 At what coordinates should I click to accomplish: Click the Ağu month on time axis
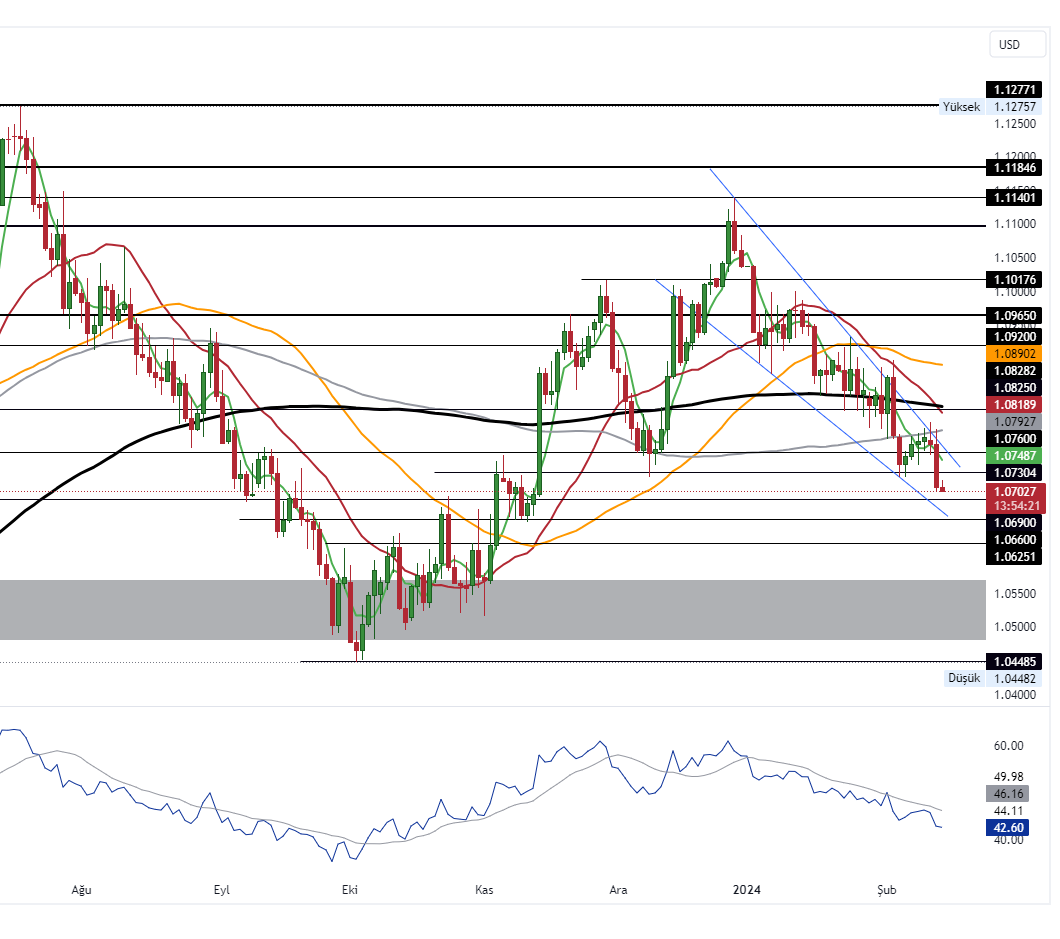click(x=81, y=890)
